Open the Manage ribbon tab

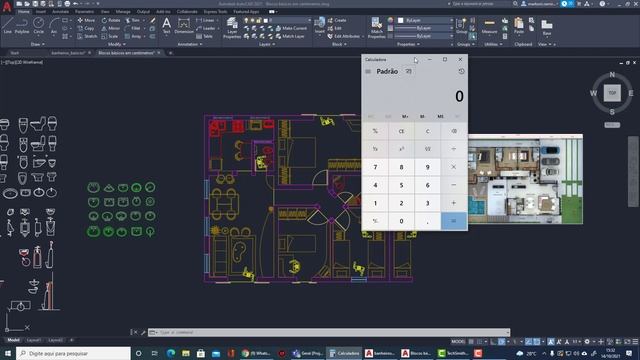point(123,11)
